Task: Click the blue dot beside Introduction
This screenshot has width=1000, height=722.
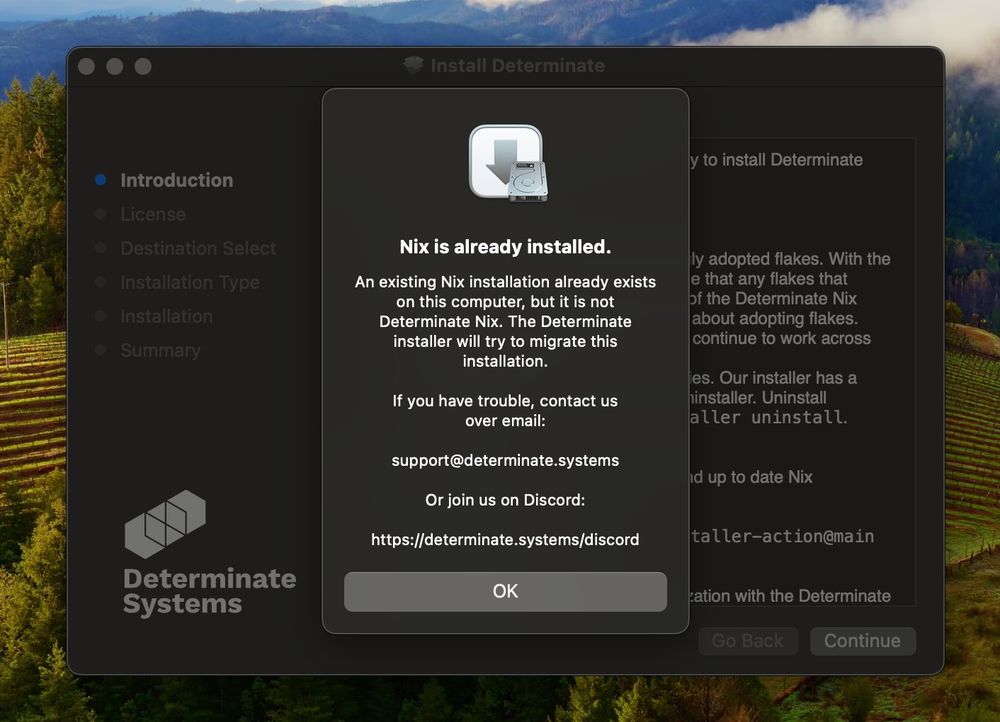Action: click(x=100, y=180)
